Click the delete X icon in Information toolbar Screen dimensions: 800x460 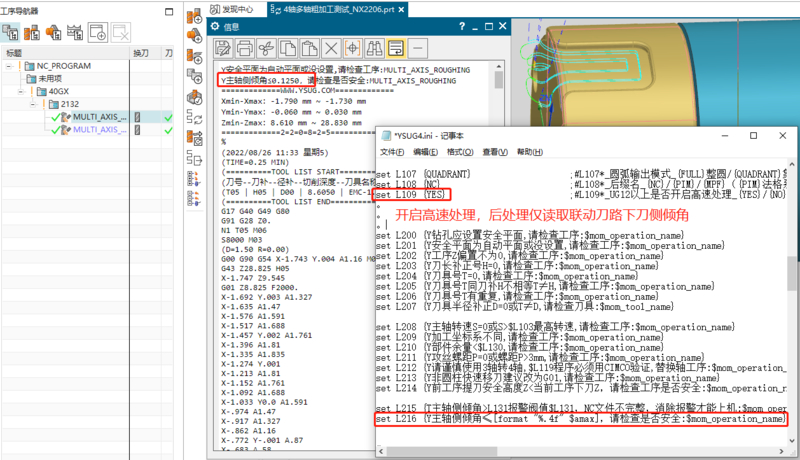point(331,47)
